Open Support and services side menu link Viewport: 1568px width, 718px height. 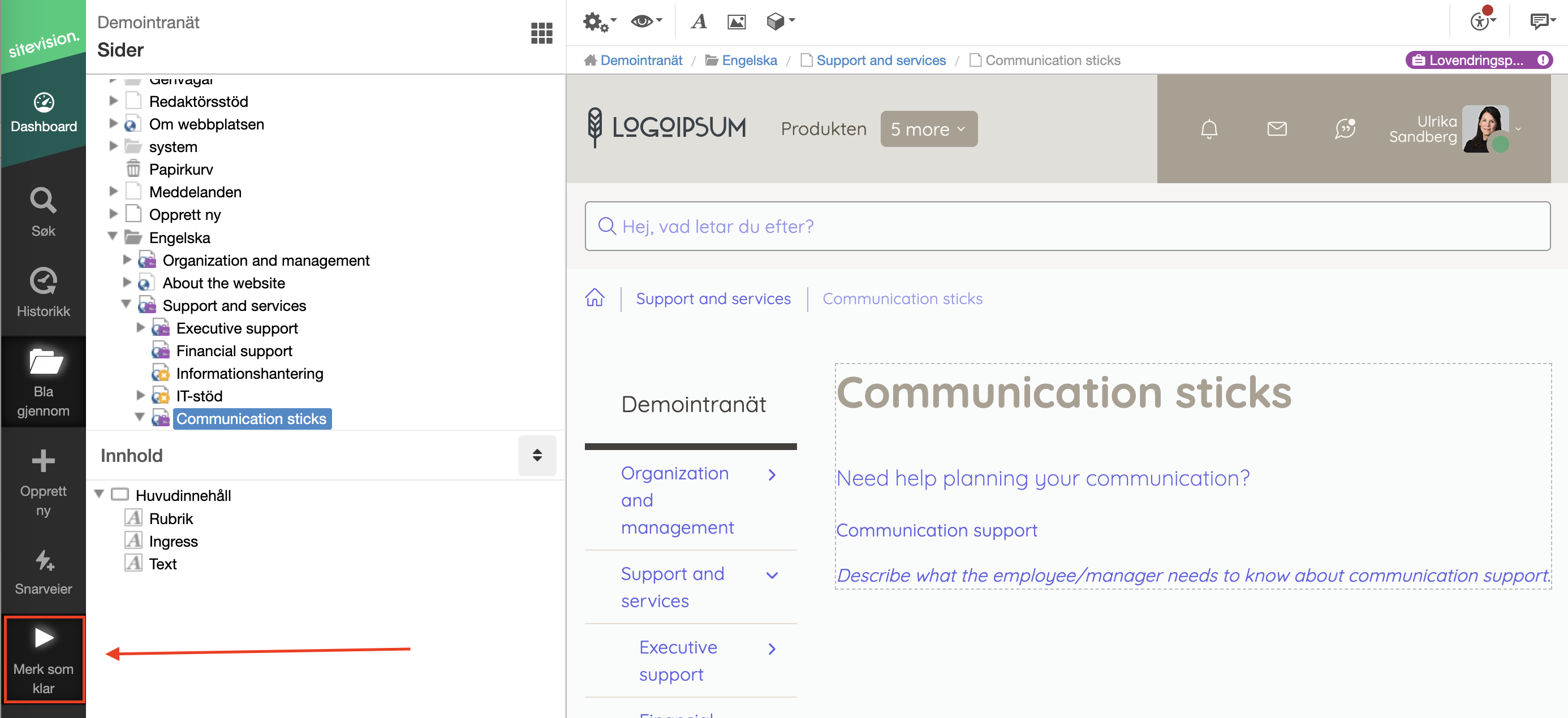(x=673, y=587)
